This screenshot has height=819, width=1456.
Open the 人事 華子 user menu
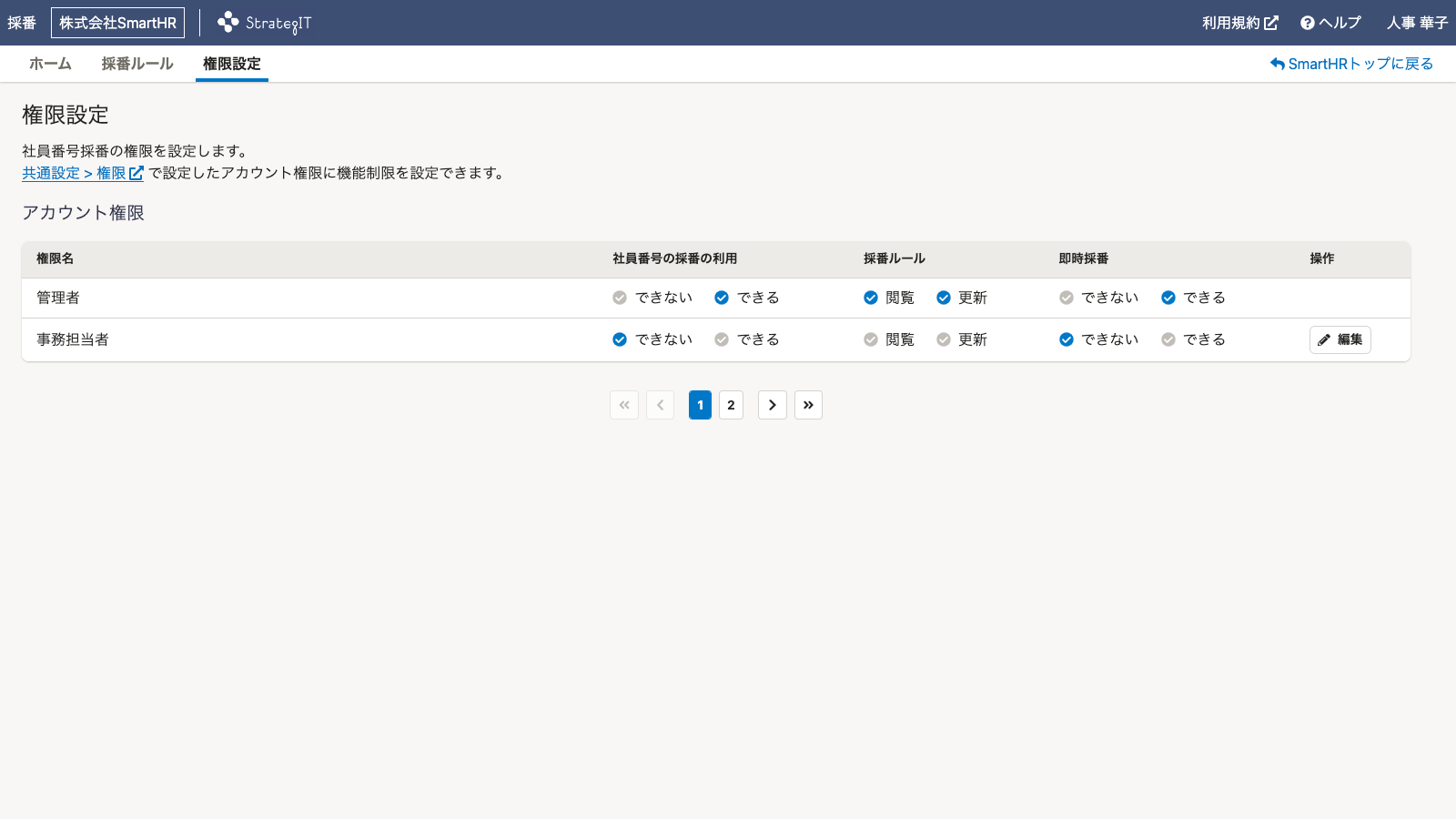[1416, 23]
